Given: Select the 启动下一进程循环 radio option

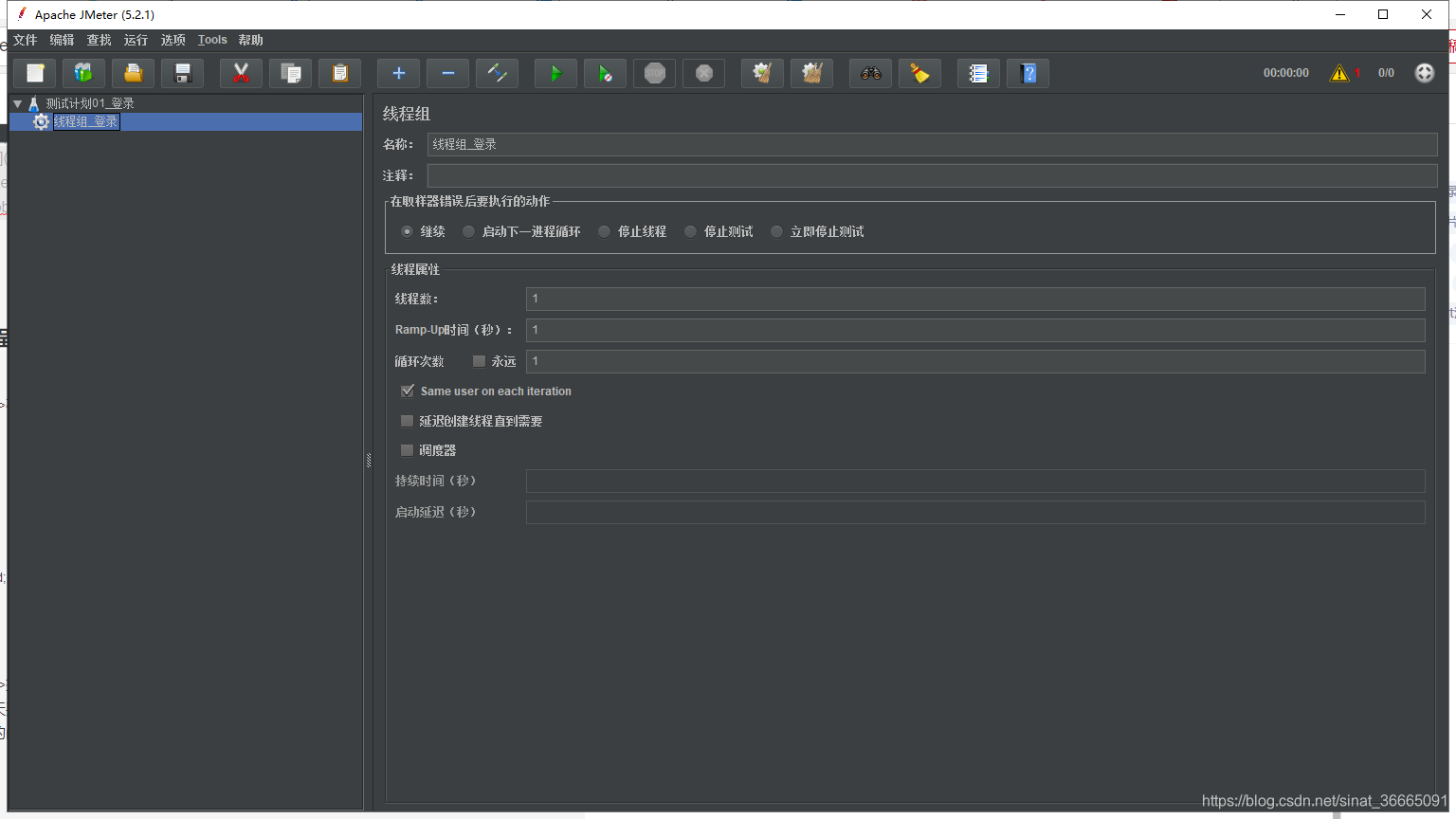Looking at the screenshot, I should [x=468, y=231].
